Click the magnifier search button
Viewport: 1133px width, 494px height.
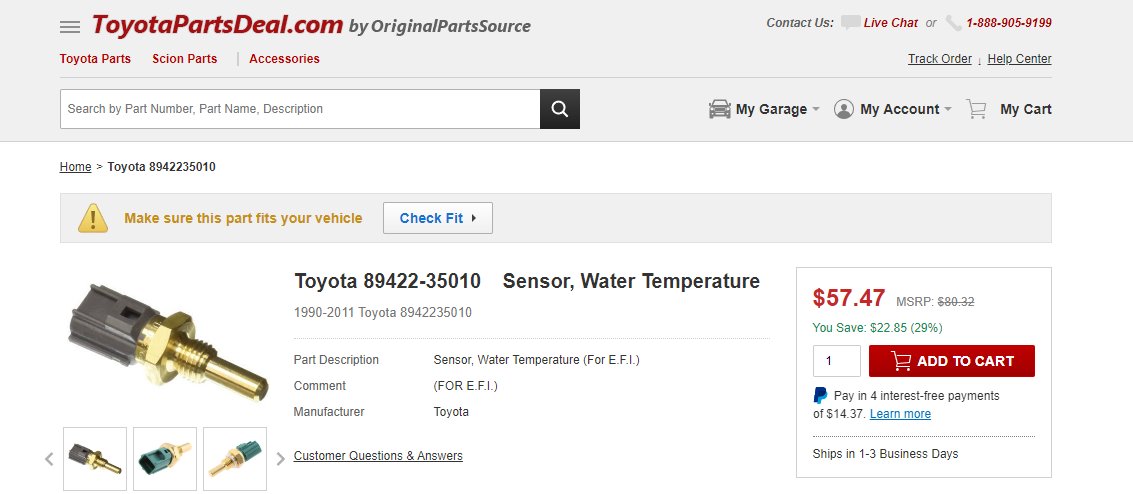pos(560,109)
